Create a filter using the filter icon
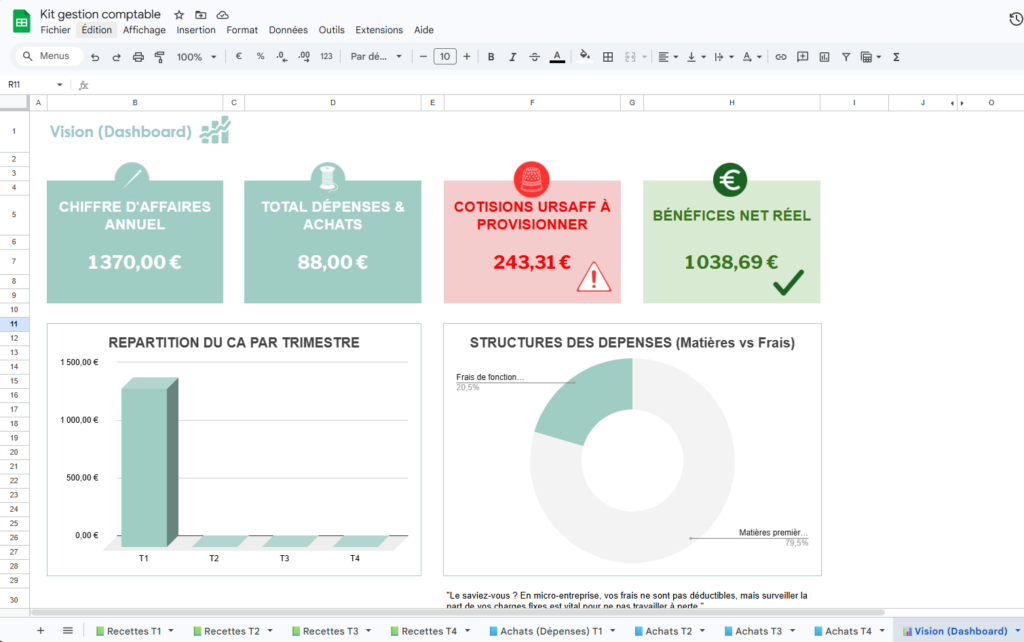Image resolution: width=1024 pixels, height=642 pixels. click(x=846, y=57)
